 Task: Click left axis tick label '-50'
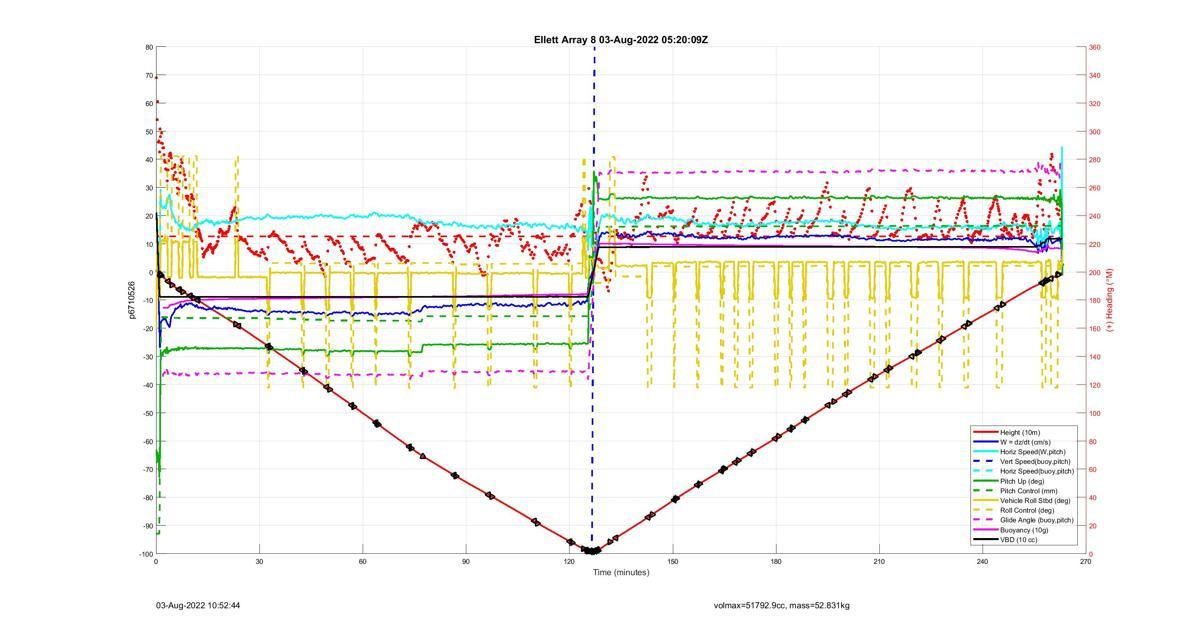tap(147, 413)
